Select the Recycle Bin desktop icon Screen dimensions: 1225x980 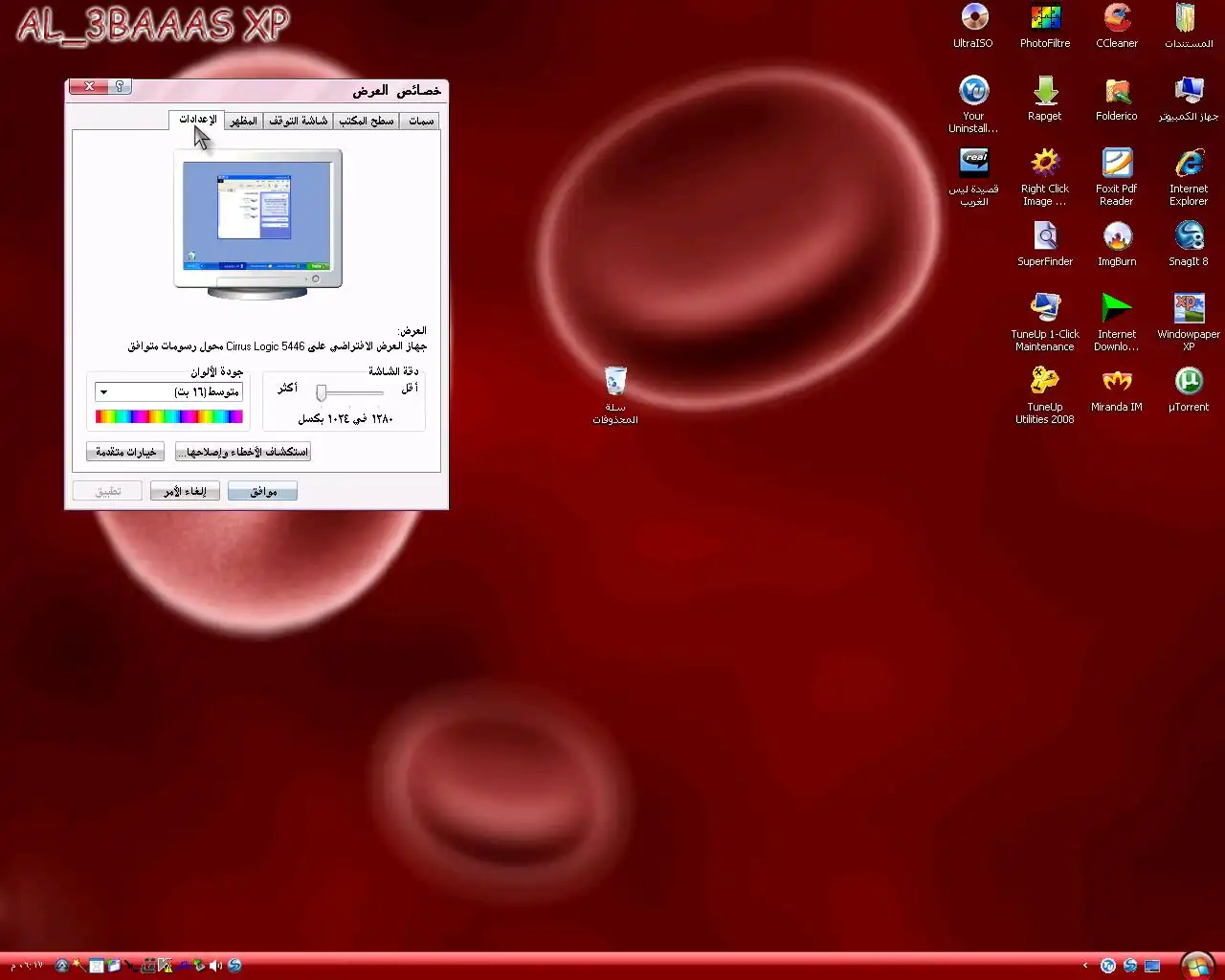click(615, 395)
